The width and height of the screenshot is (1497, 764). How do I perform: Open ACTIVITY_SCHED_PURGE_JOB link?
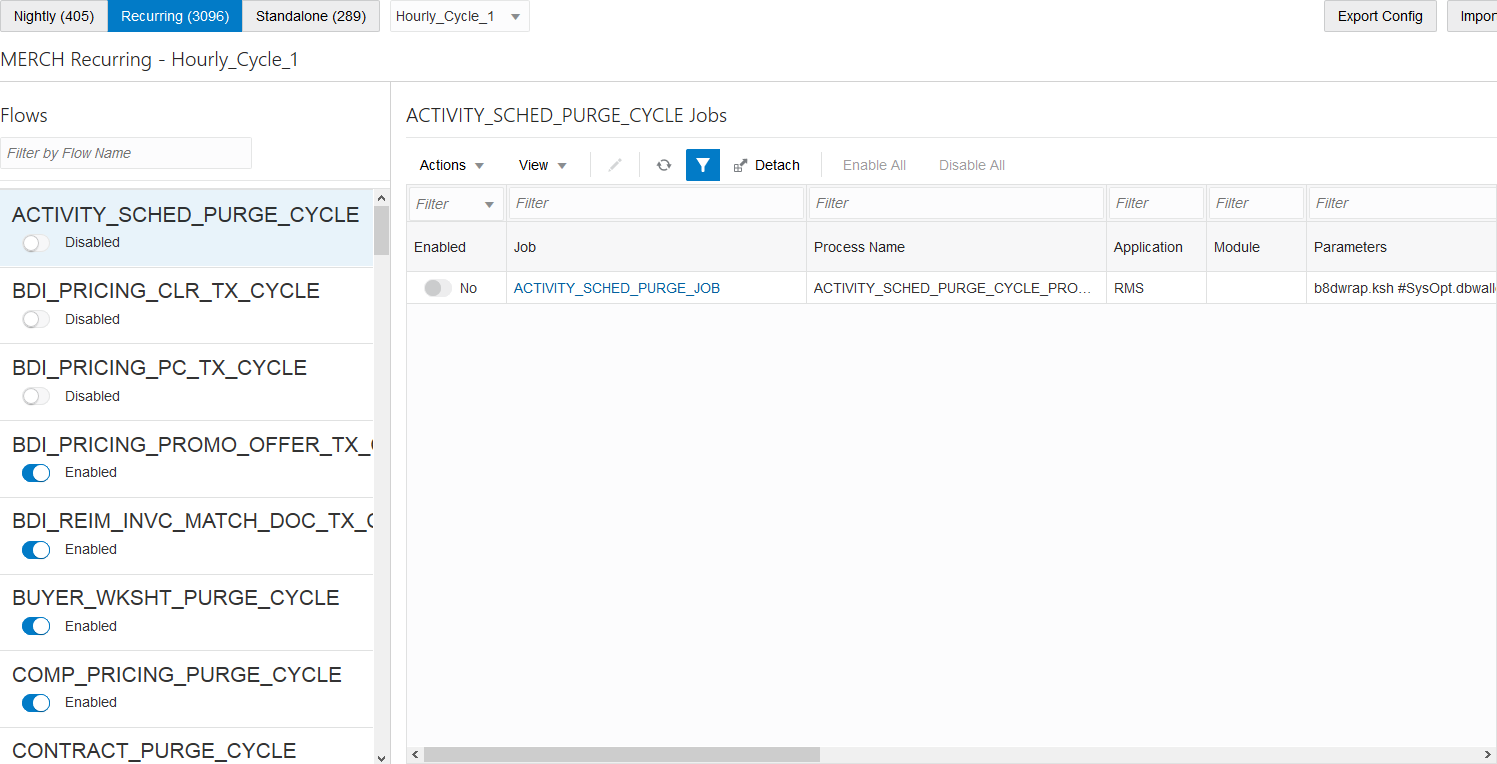(617, 288)
